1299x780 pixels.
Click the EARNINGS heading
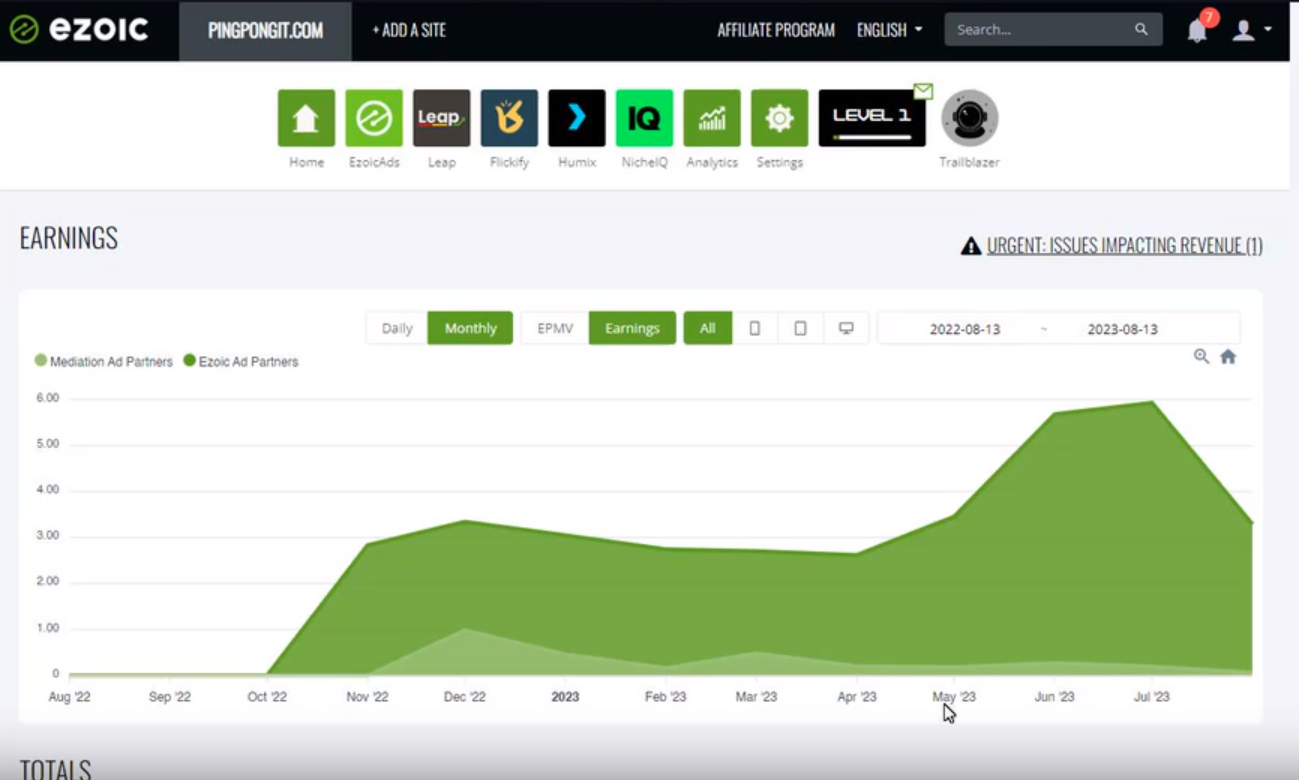69,238
